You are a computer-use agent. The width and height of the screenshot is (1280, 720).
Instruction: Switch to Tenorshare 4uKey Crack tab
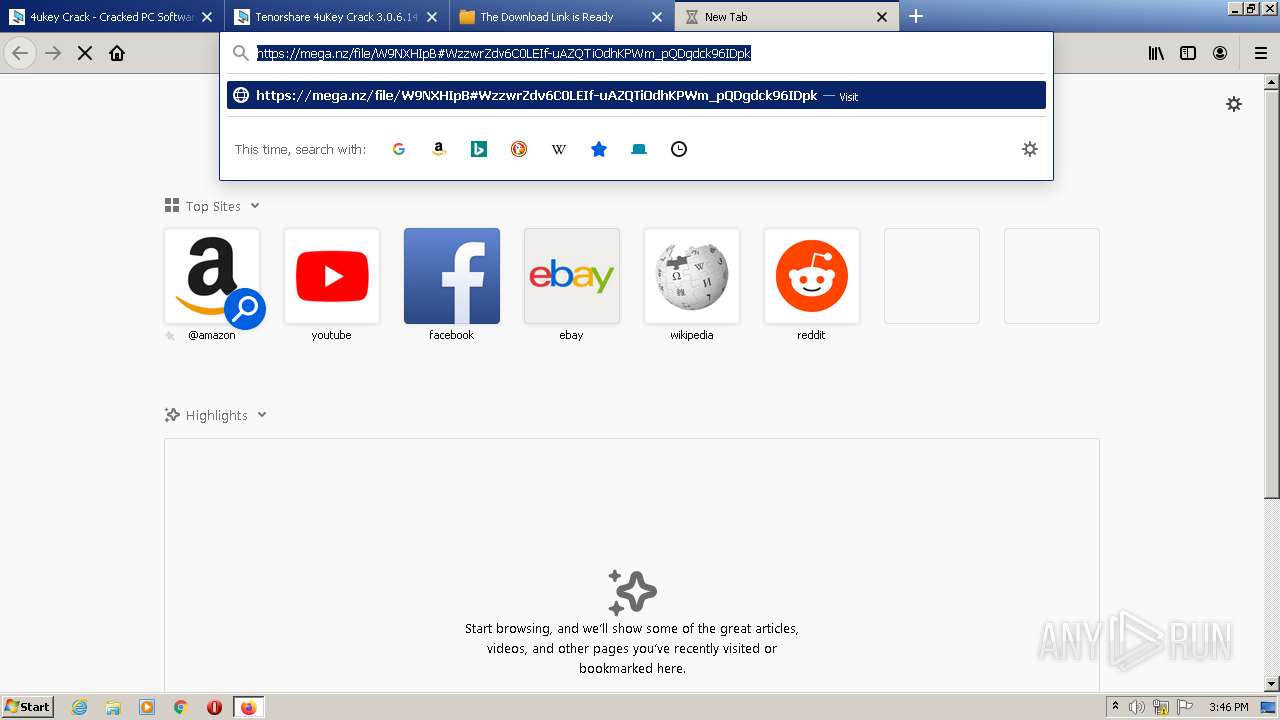(336, 16)
